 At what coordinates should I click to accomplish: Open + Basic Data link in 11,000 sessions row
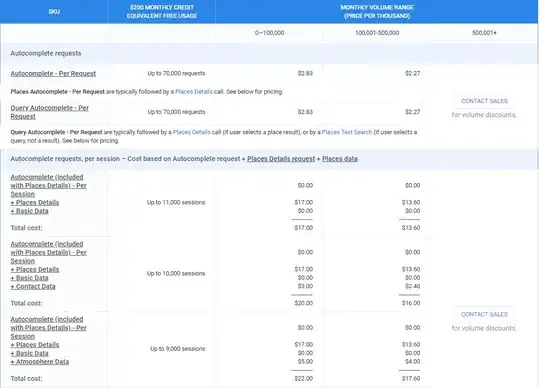tap(29, 211)
